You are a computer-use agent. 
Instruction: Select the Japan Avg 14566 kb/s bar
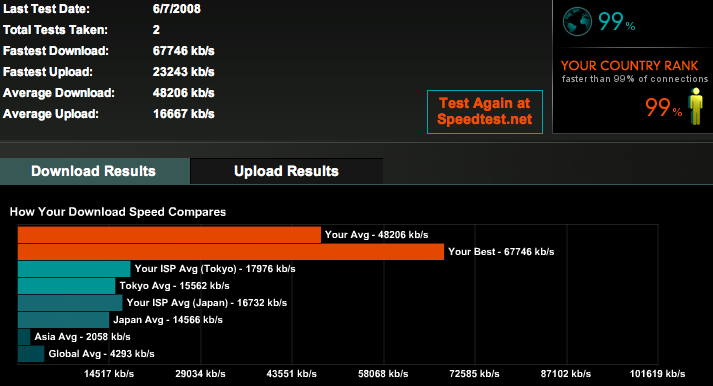click(x=63, y=320)
